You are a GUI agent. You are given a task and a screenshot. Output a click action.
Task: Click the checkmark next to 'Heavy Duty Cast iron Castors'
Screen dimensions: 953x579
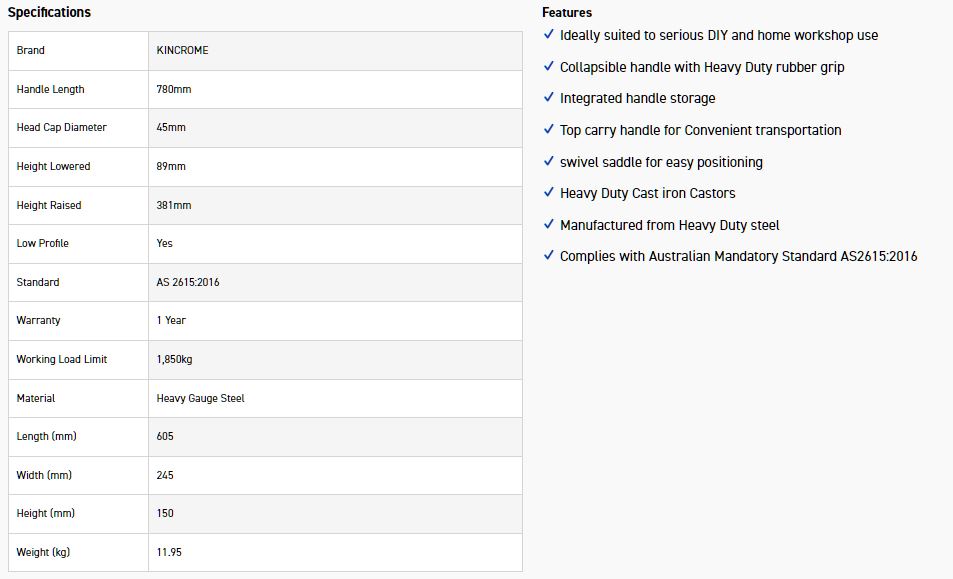[548, 193]
